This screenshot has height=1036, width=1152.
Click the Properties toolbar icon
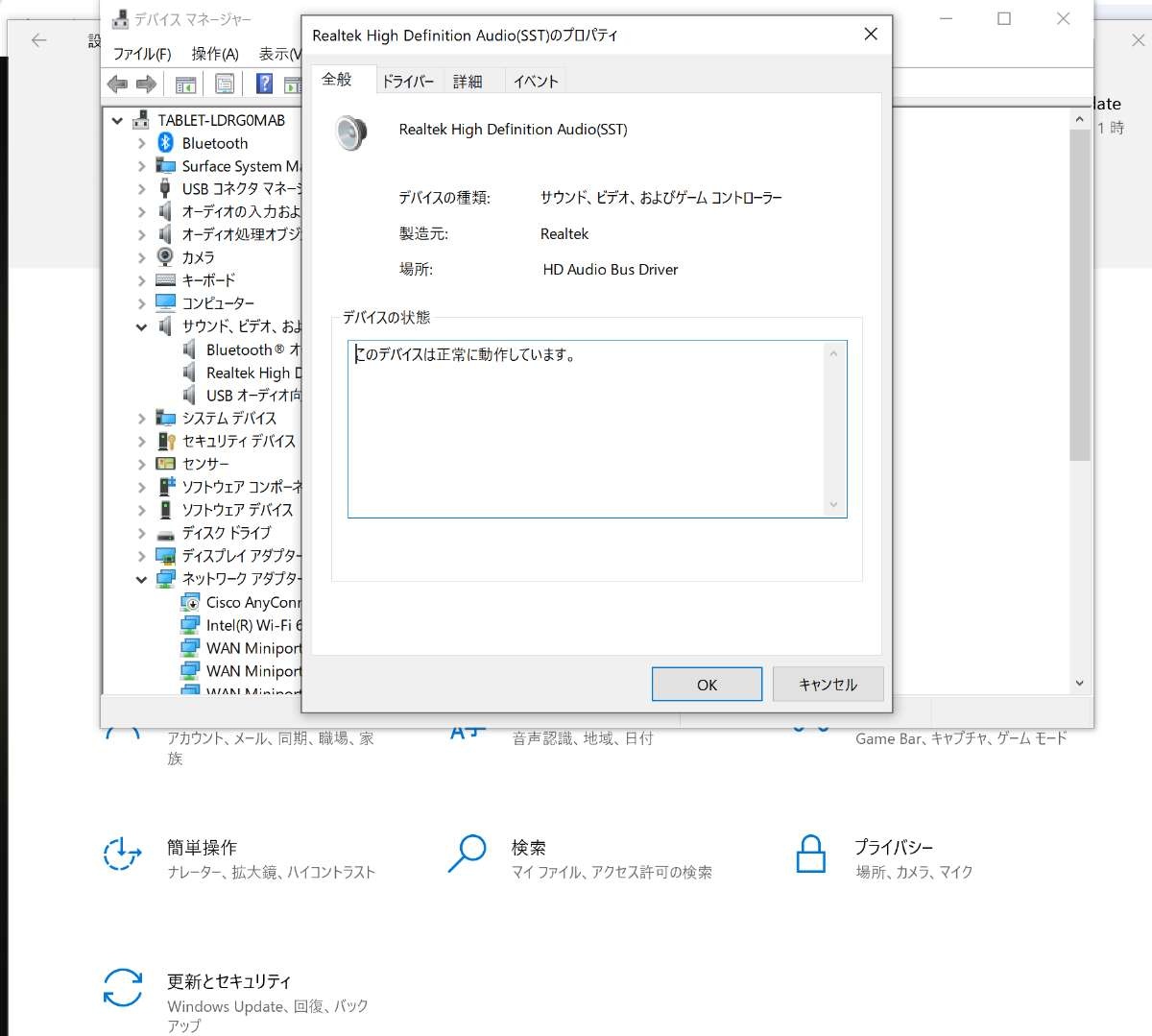(x=225, y=84)
